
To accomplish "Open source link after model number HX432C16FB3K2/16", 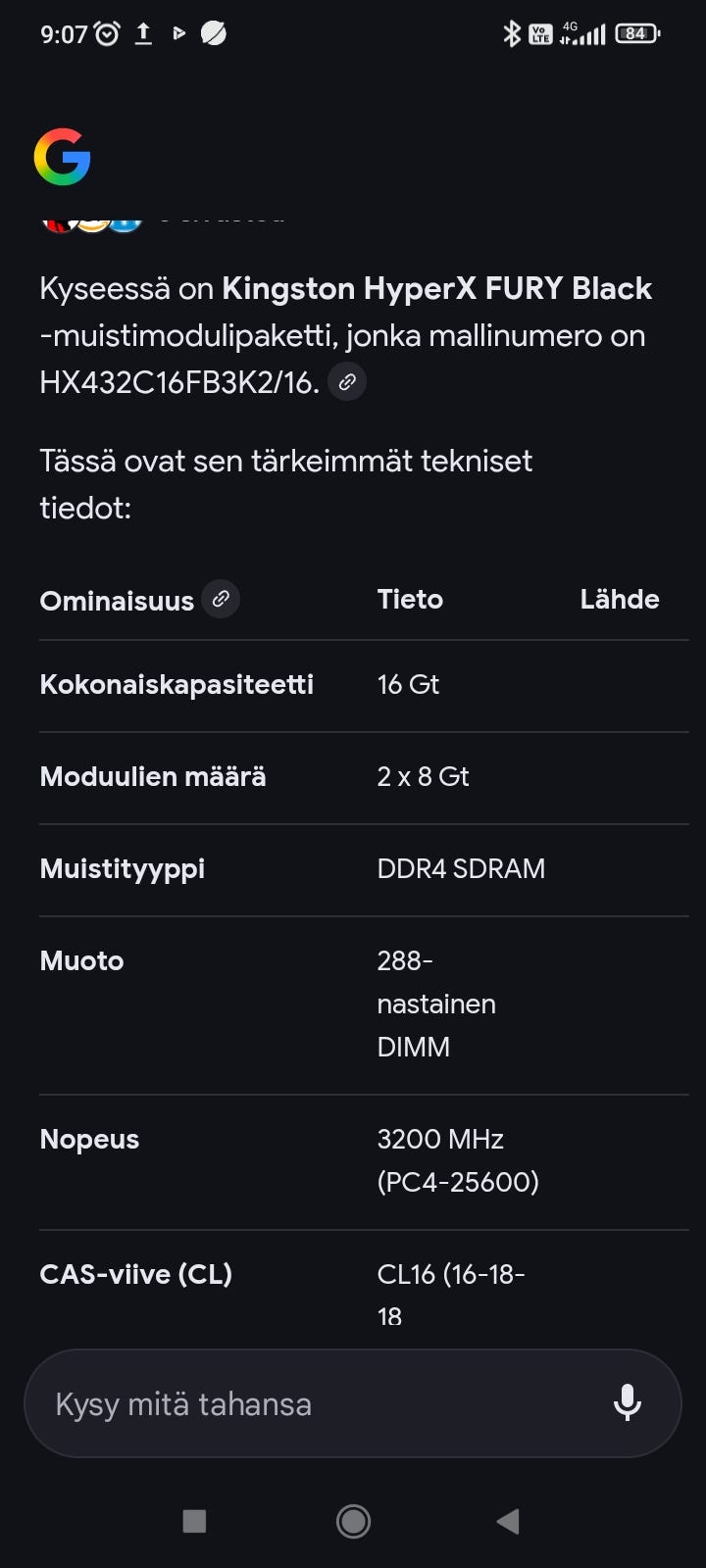I will point(347,382).
